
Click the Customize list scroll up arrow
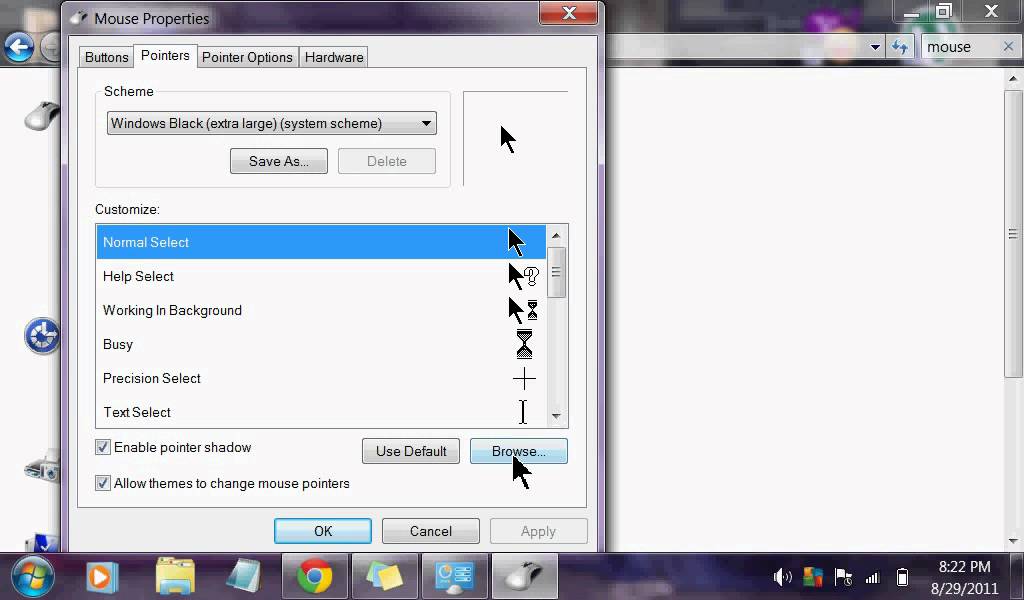click(556, 236)
